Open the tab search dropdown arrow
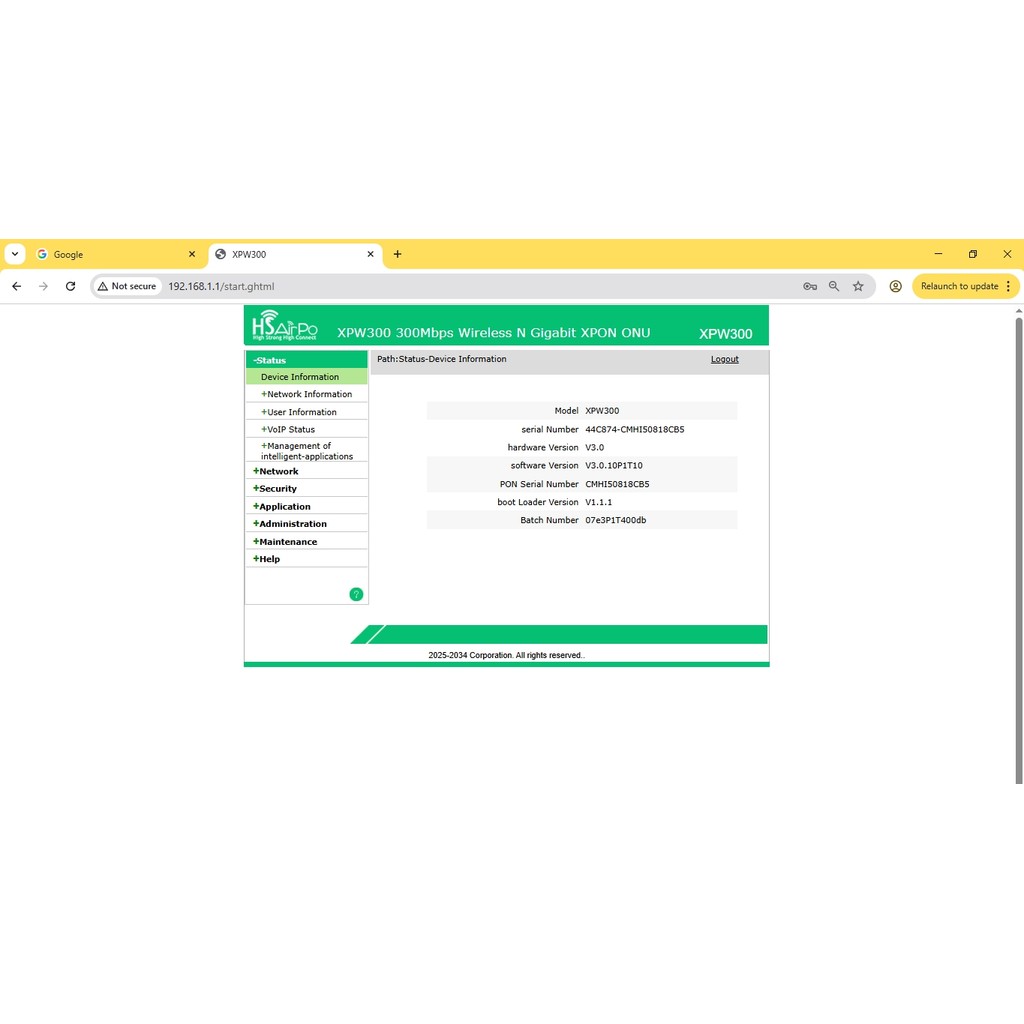 14,254
